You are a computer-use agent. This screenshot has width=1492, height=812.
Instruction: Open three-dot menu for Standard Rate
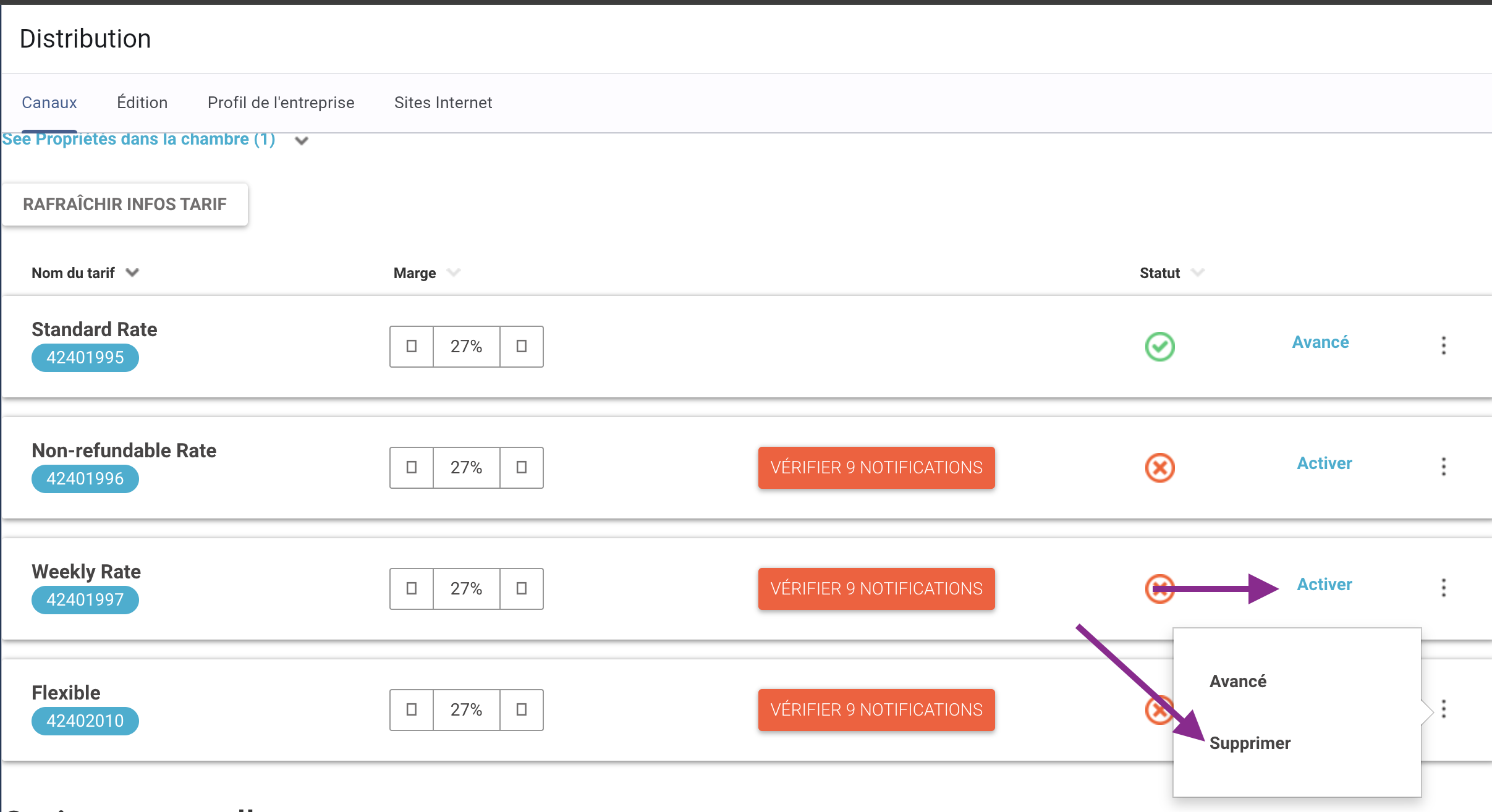(x=1444, y=345)
